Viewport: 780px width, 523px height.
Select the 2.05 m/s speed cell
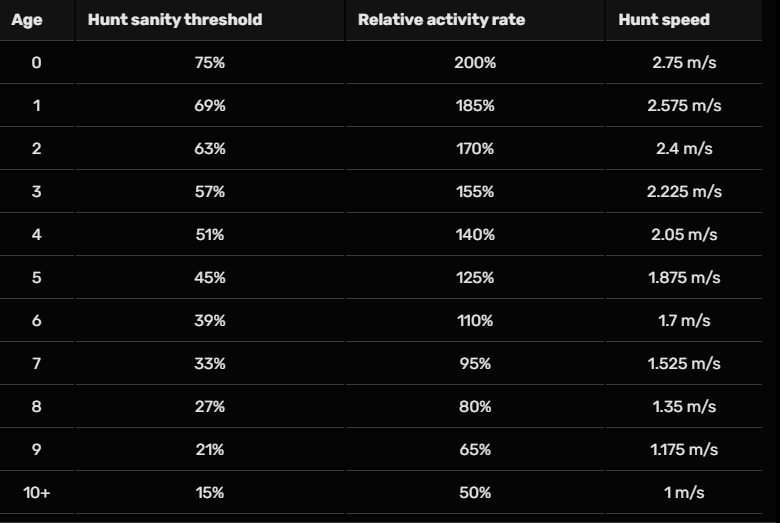click(685, 235)
